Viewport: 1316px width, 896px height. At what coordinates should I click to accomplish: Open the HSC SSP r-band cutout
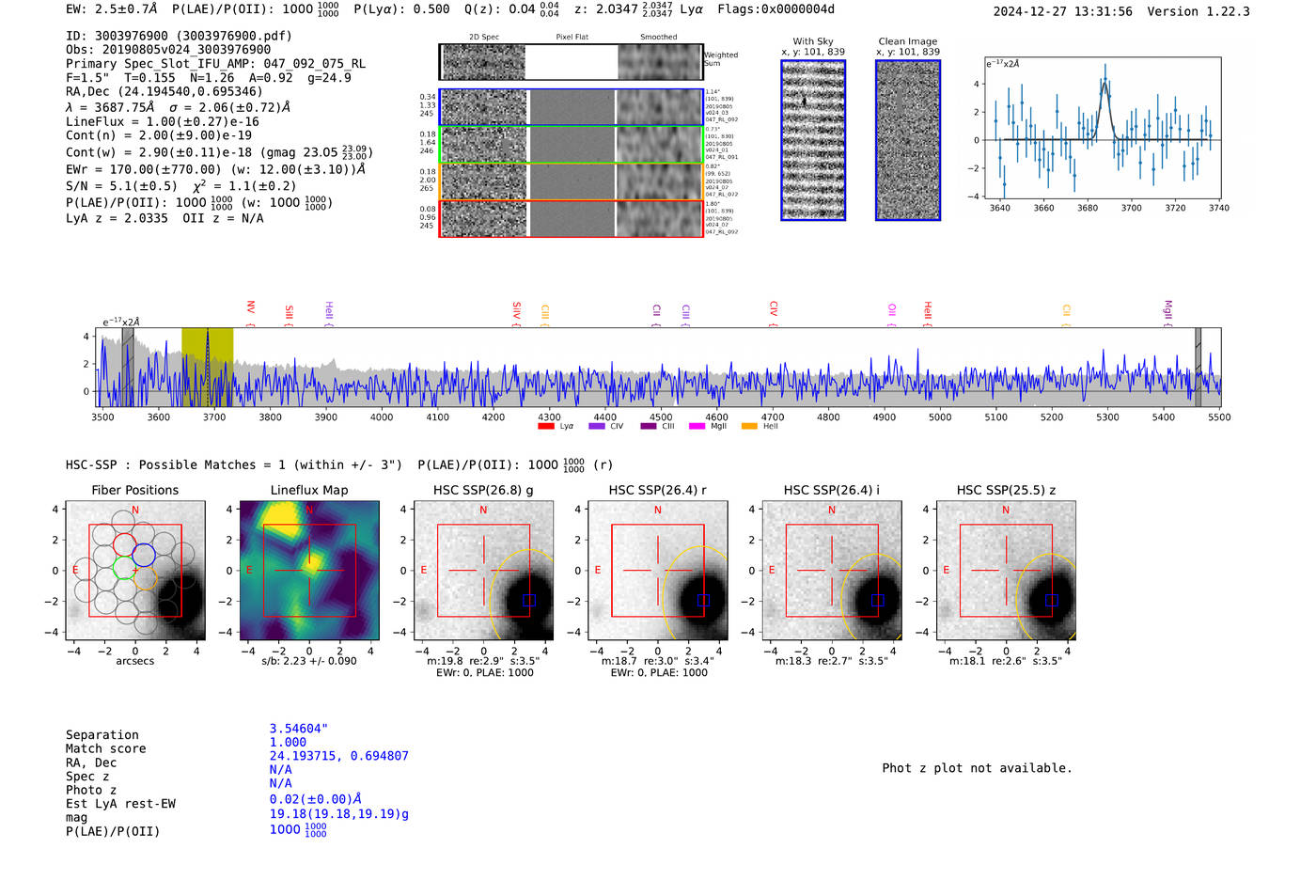[x=657, y=570]
